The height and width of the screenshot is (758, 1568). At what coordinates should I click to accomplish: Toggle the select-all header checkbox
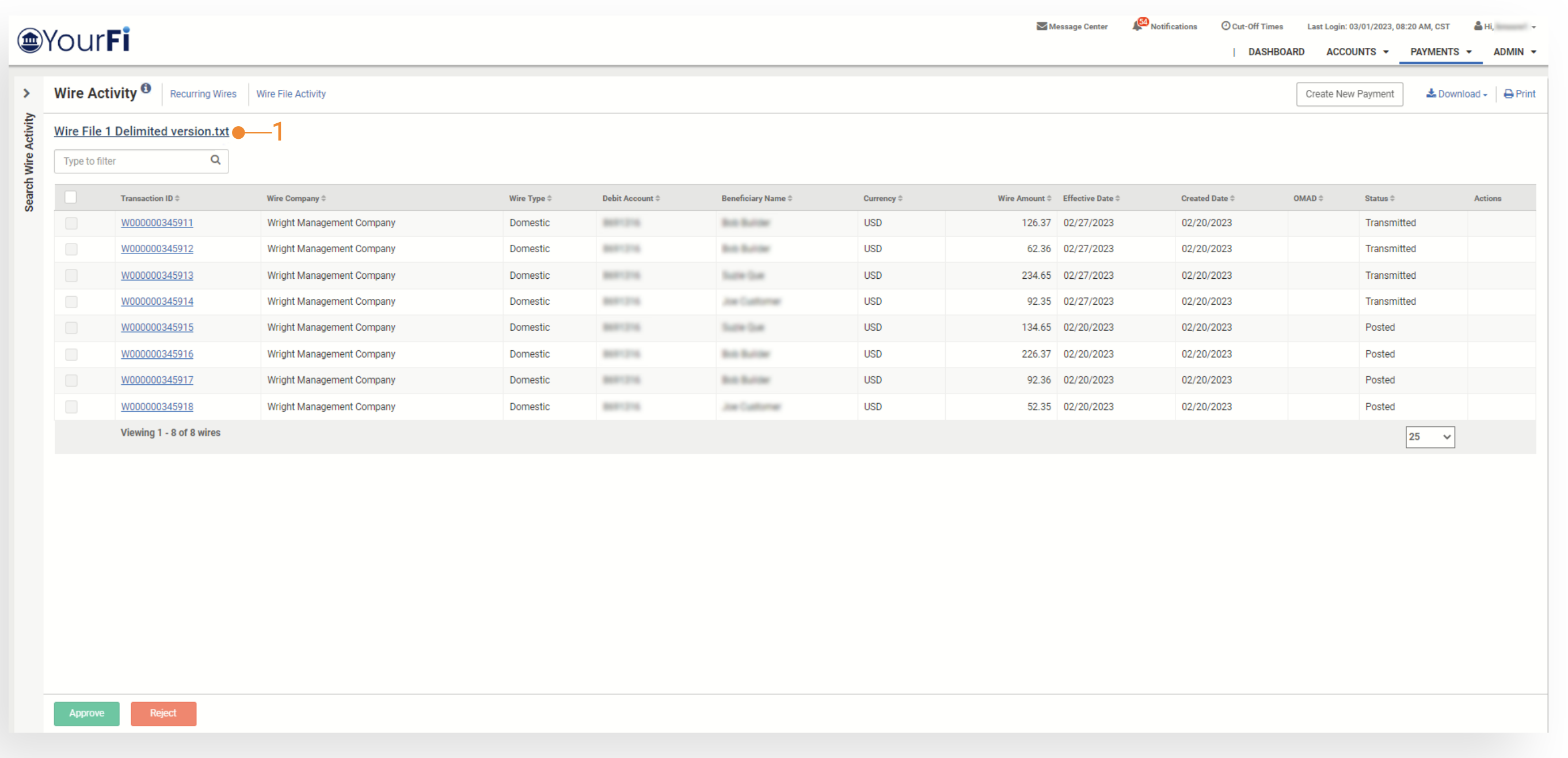click(x=71, y=198)
